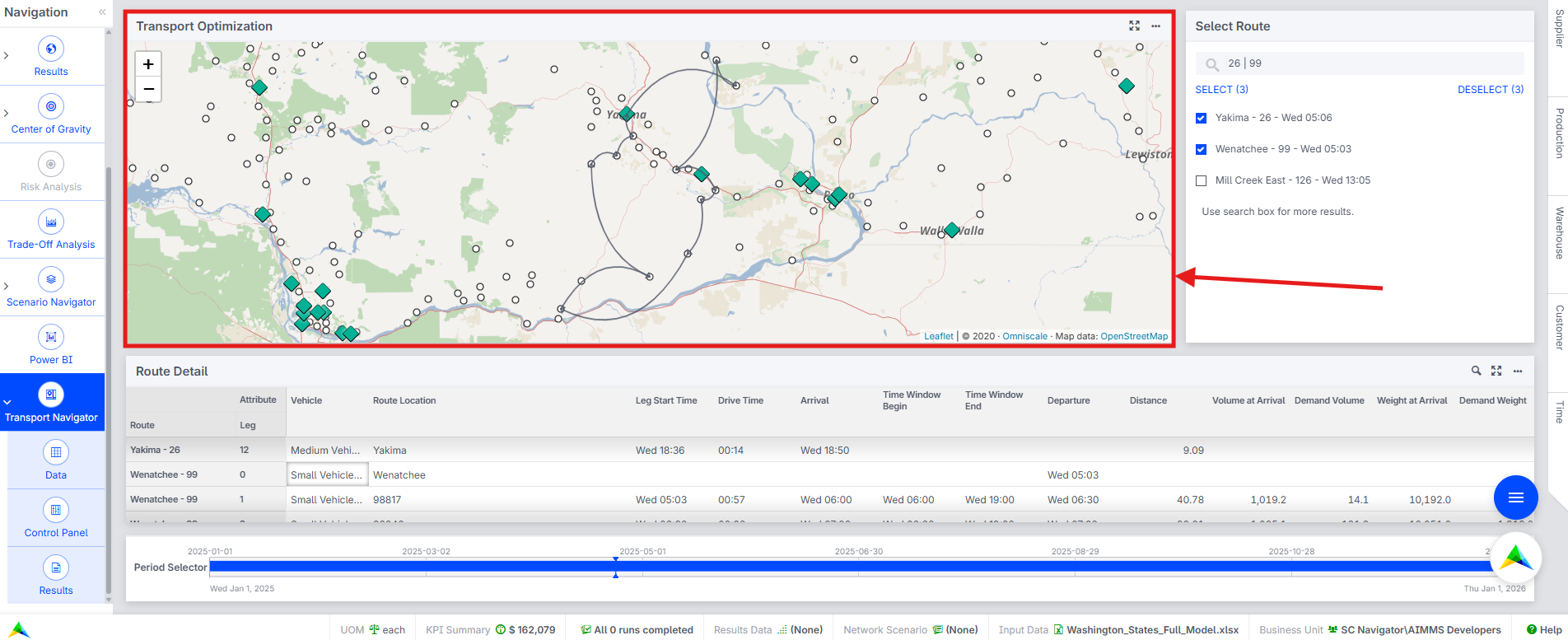1568x640 pixels.
Task: Search within Route Detail table
Action: pos(1477,371)
